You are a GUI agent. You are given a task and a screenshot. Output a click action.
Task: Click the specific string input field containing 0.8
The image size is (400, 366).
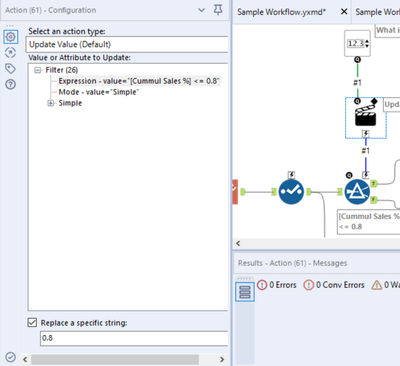[x=134, y=338]
